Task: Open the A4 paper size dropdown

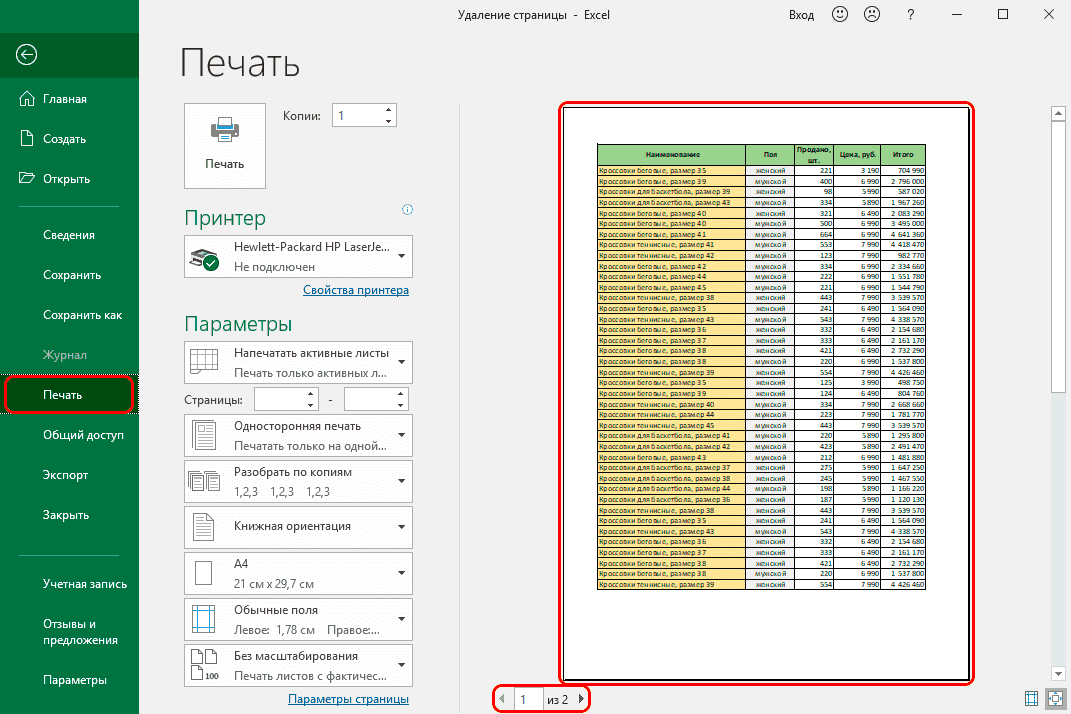Action: click(298, 573)
